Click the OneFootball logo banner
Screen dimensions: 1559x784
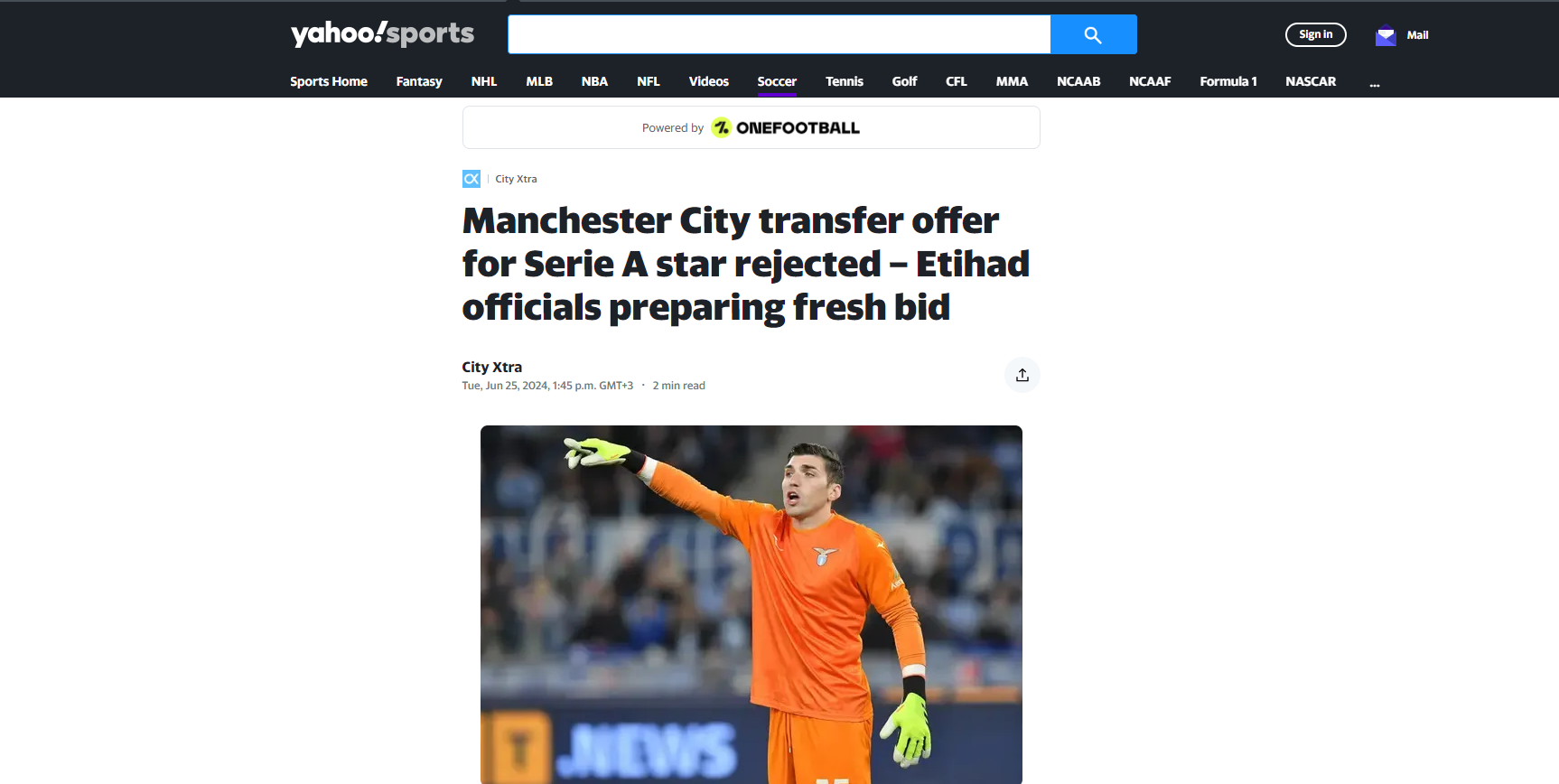click(751, 127)
